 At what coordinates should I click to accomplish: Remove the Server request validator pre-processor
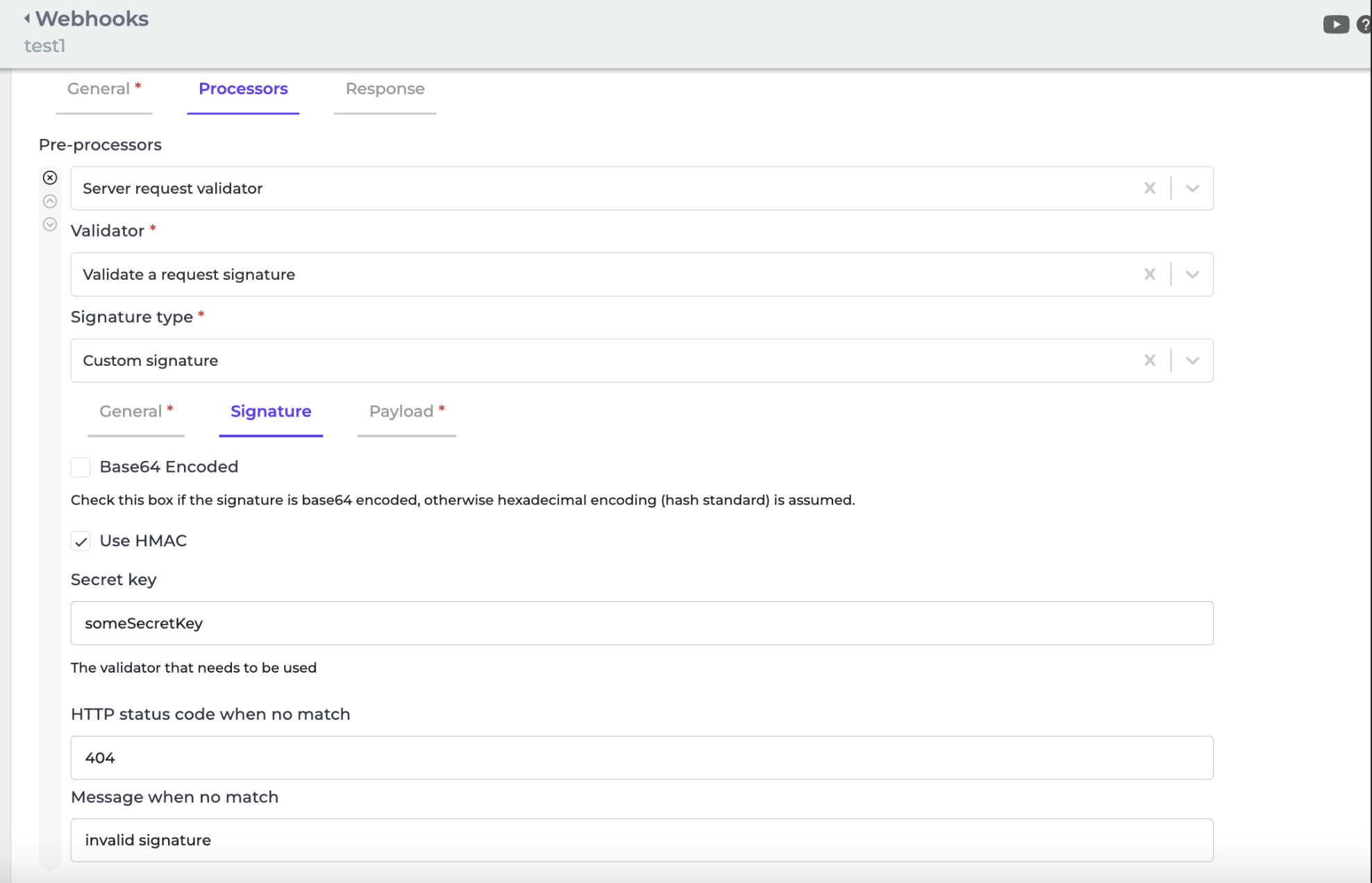[x=50, y=178]
